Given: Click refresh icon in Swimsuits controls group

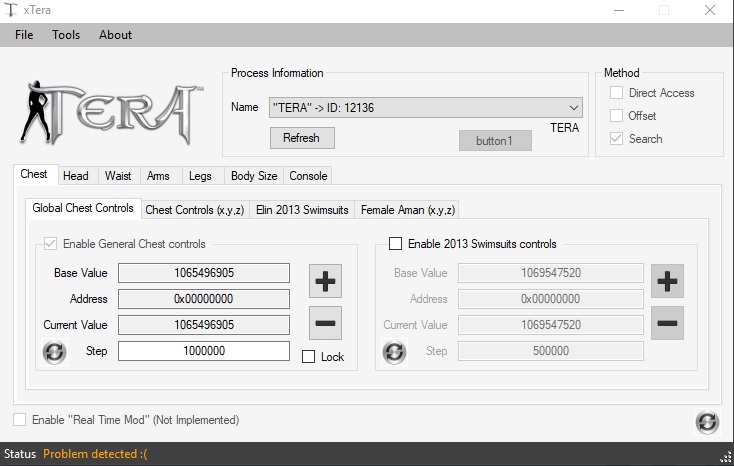Looking at the screenshot, I should (x=395, y=352).
